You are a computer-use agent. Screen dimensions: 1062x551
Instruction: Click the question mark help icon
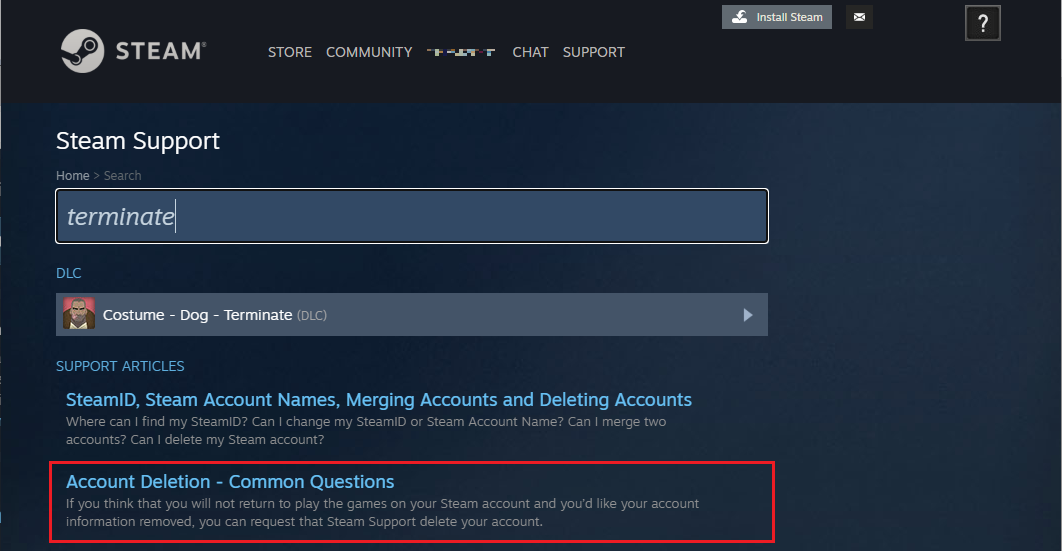point(982,24)
